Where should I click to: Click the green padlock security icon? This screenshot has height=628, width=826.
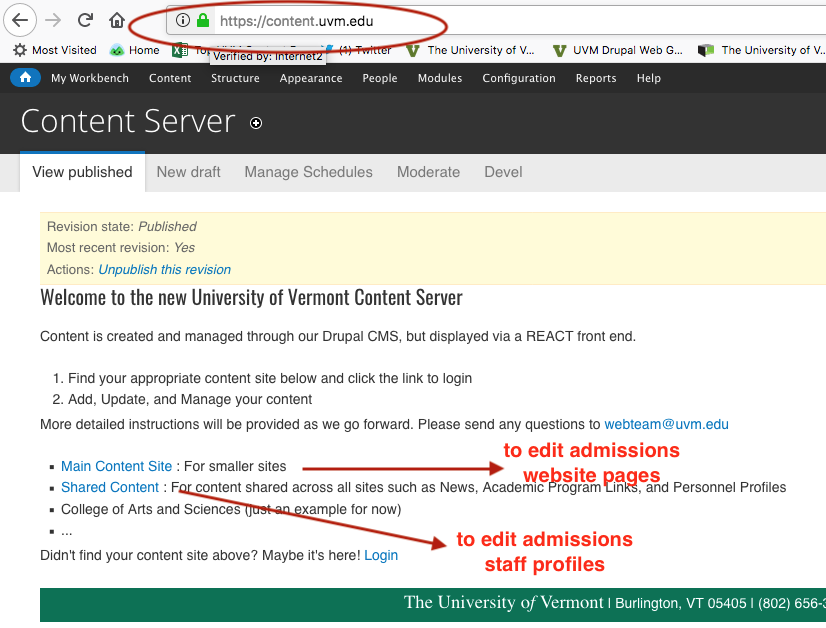[x=203, y=21]
